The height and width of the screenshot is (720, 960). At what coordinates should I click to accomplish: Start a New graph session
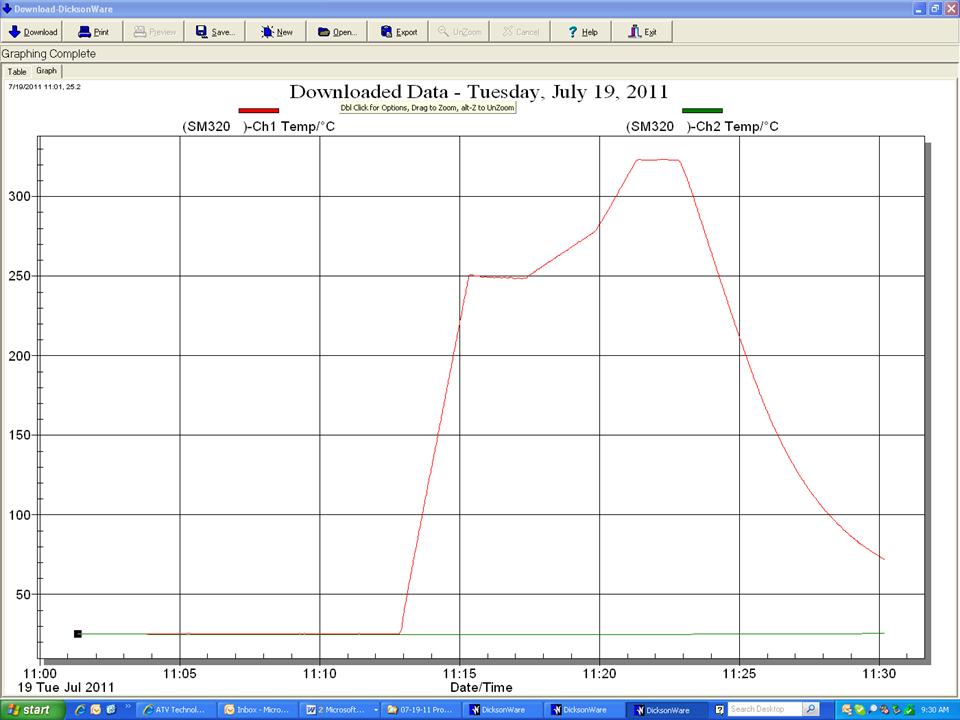[277, 32]
